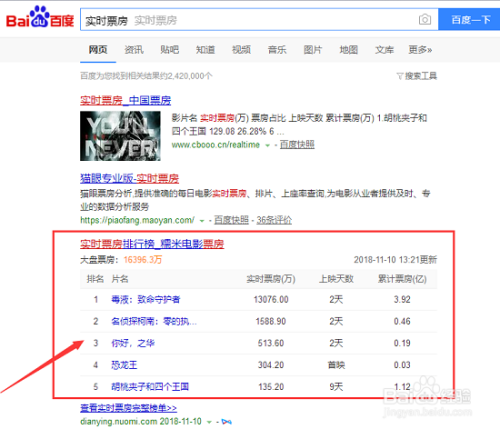Click the 1588.90 box office value
Screen dimensions: 500x429
tap(271, 321)
